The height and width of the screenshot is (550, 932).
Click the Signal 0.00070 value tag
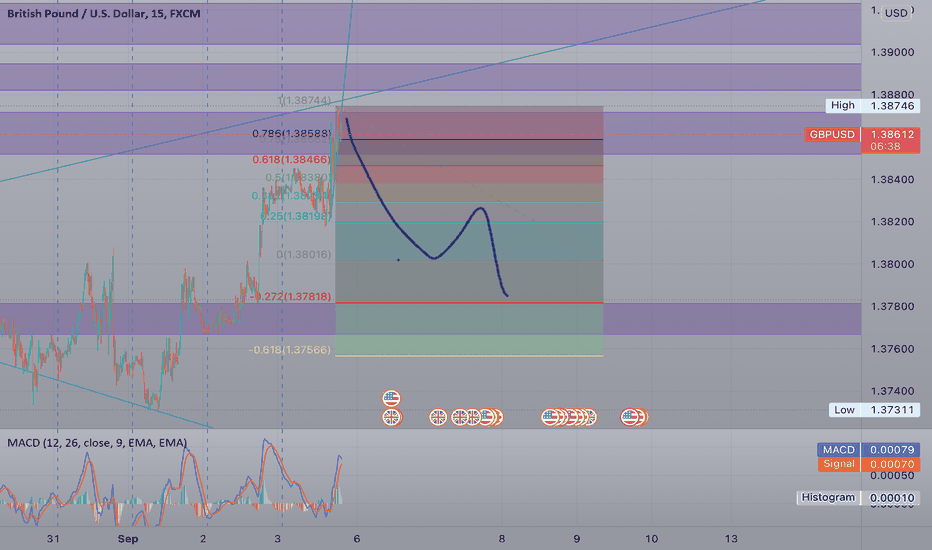point(868,464)
